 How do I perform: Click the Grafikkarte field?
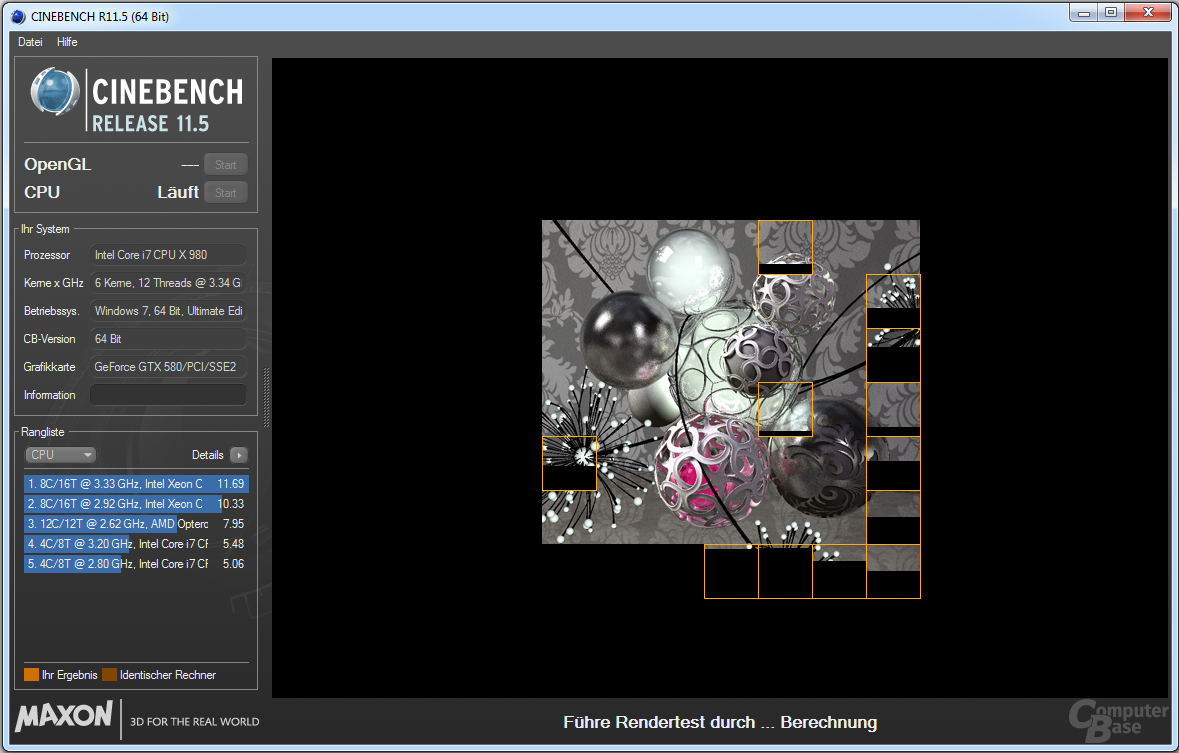tap(168, 366)
